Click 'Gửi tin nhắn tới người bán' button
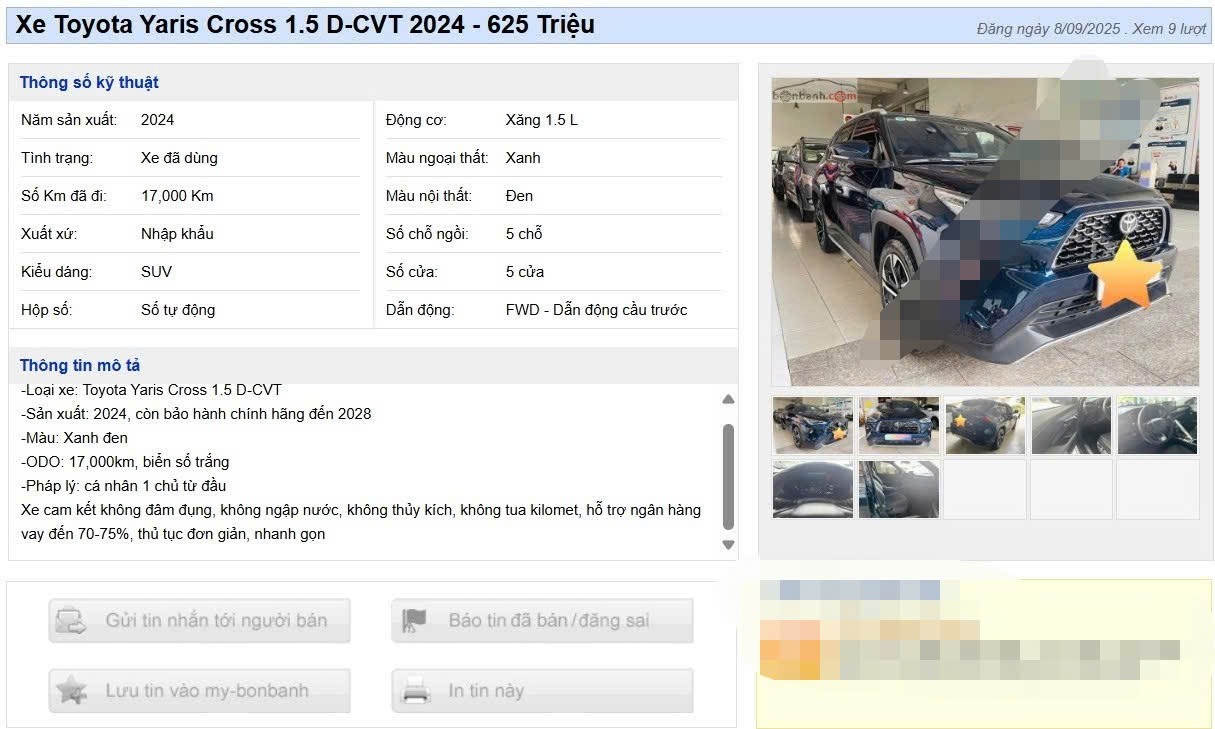 (x=200, y=621)
